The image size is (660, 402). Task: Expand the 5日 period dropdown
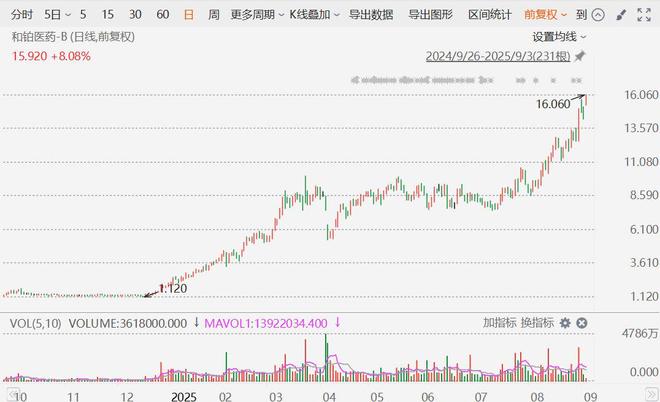[x=58, y=15]
